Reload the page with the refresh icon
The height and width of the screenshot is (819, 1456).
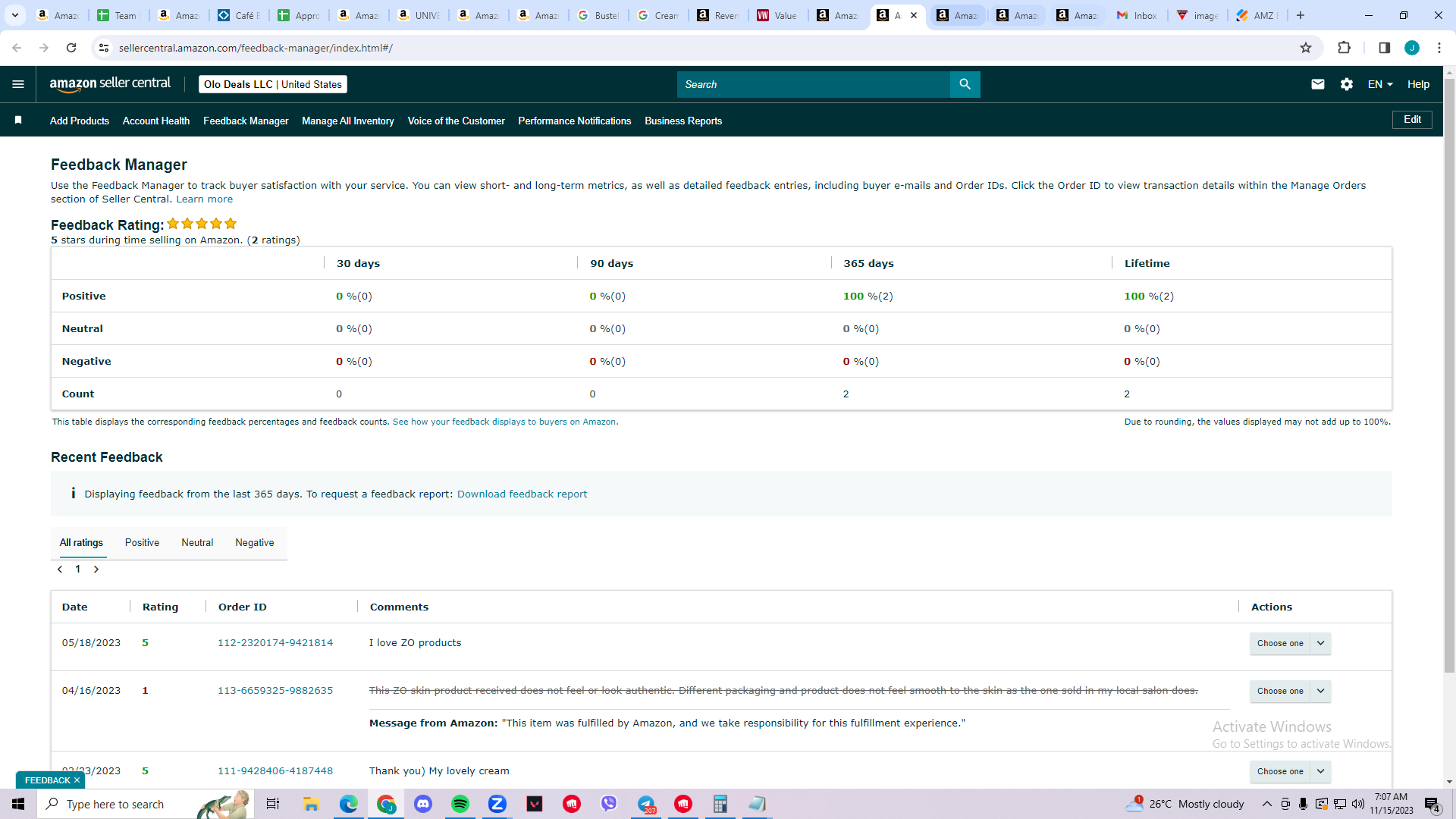coord(71,48)
